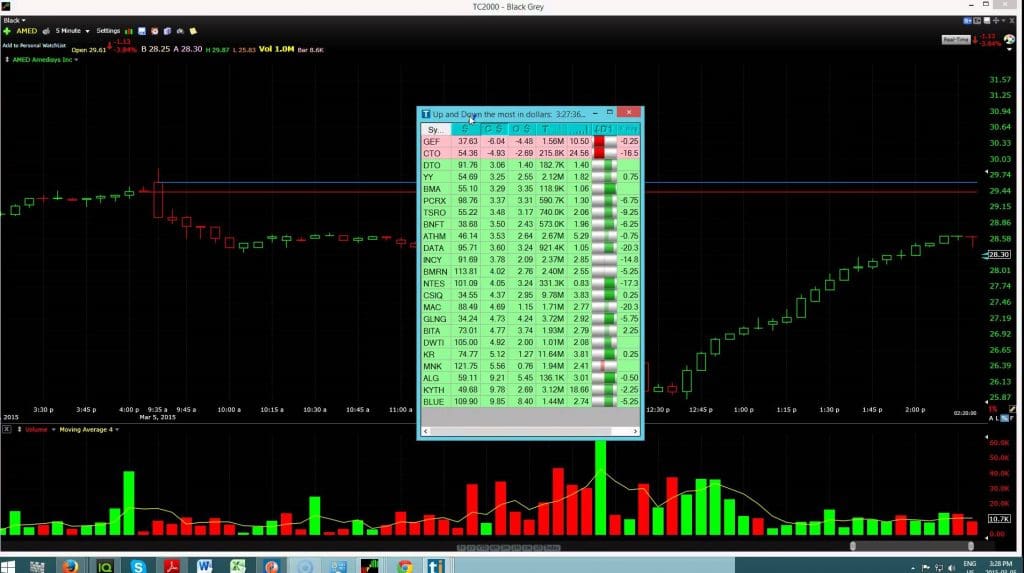This screenshot has width=1024, height=573.
Task: Select the DATA row in the watchlist
Action: [x=530, y=248]
